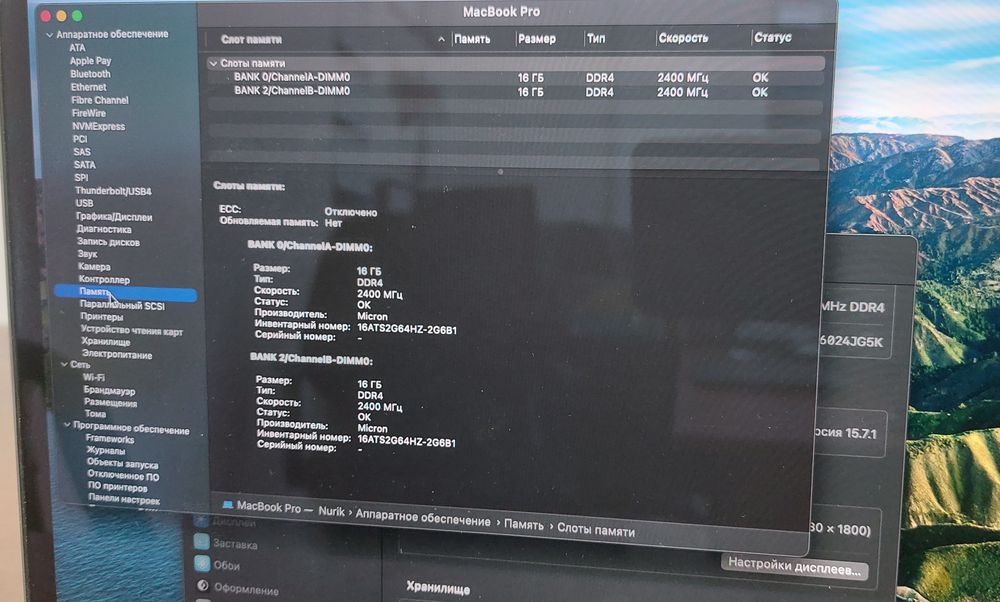Screen dimensions: 1000x602
Task: Select Отключенное ПО entry
Action: click(x=123, y=476)
